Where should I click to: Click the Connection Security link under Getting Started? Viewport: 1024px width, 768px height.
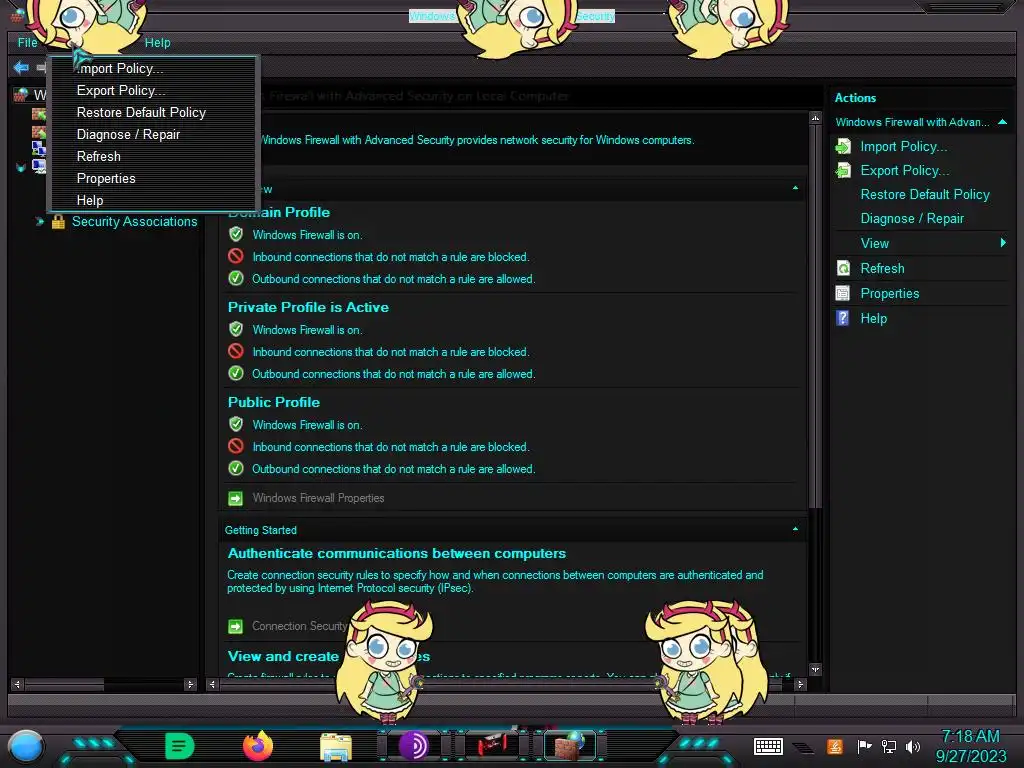[x=299, y=626]
